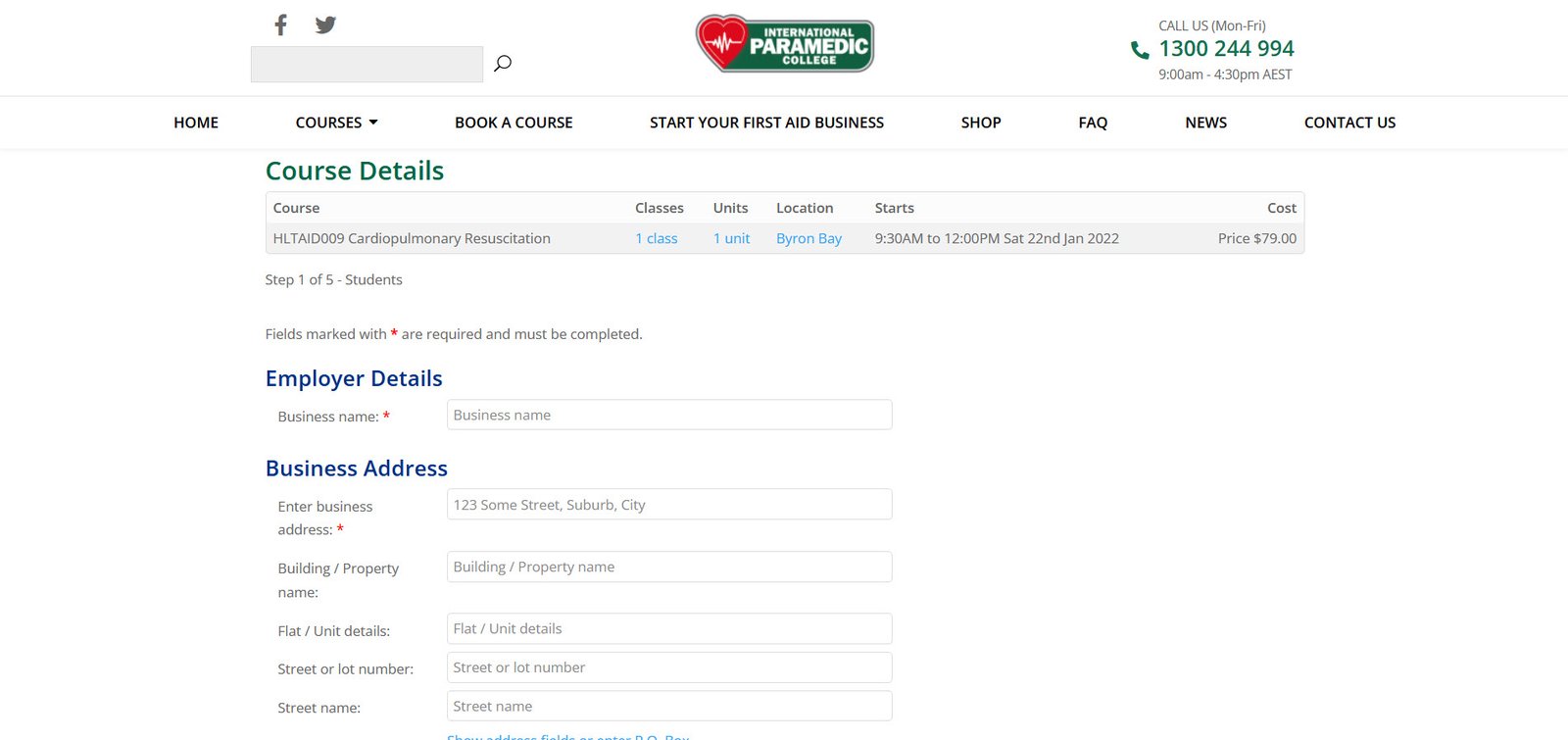1568x740 pixels.
Task: Click the '1 class' link
Action: pos(656,238)
